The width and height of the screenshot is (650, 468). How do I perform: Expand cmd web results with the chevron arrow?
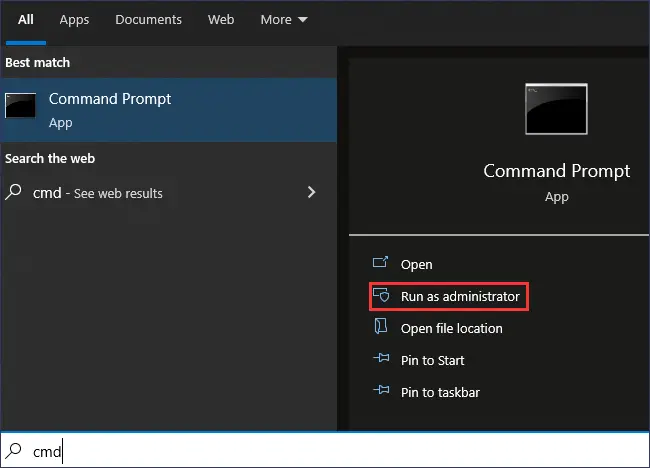[311, 192]
